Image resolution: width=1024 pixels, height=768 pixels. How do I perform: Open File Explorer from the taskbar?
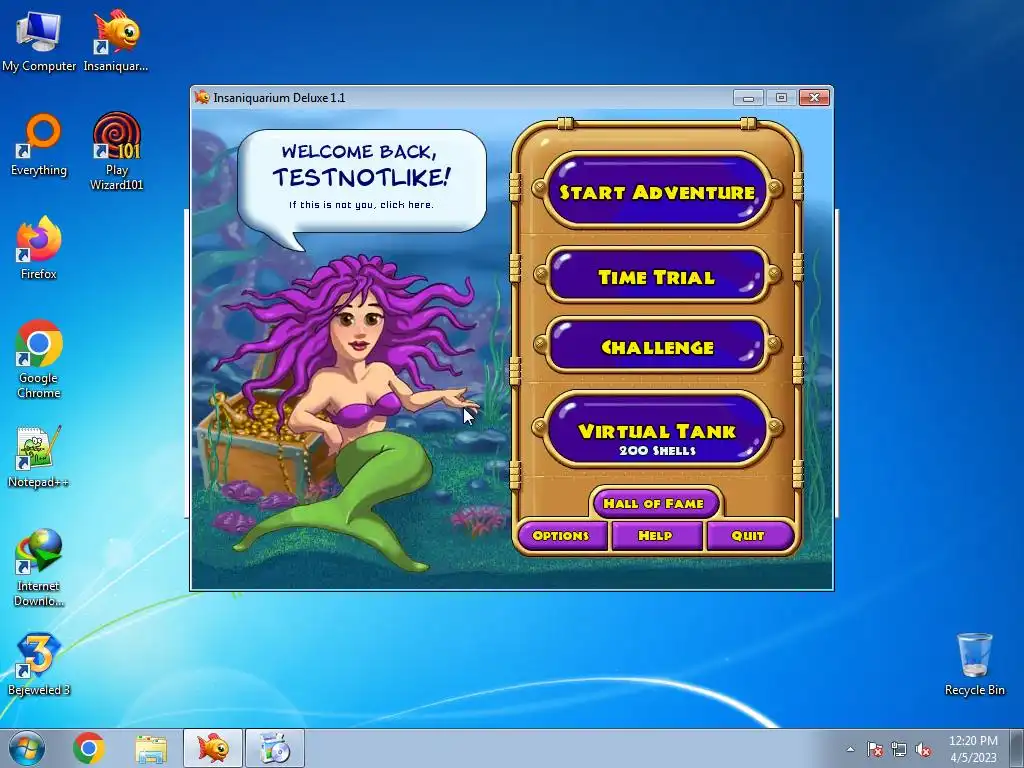coord(151,748)
